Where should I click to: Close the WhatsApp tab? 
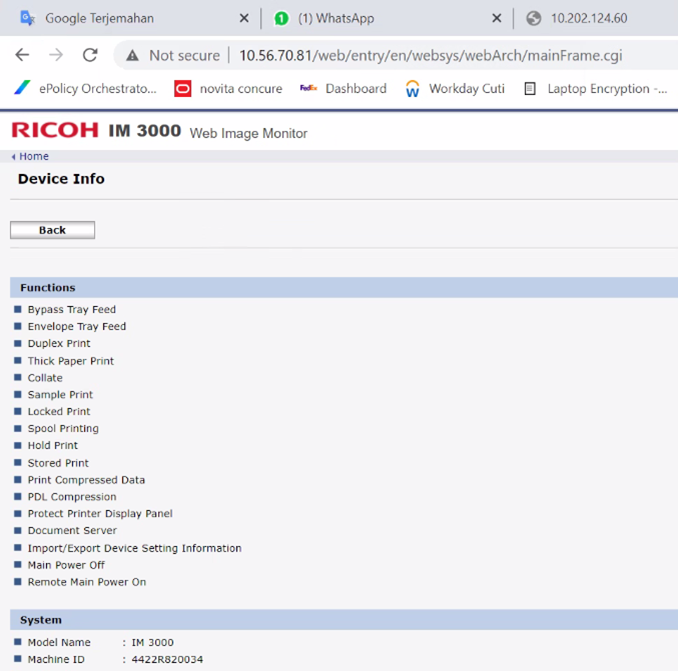click(497, 18)
